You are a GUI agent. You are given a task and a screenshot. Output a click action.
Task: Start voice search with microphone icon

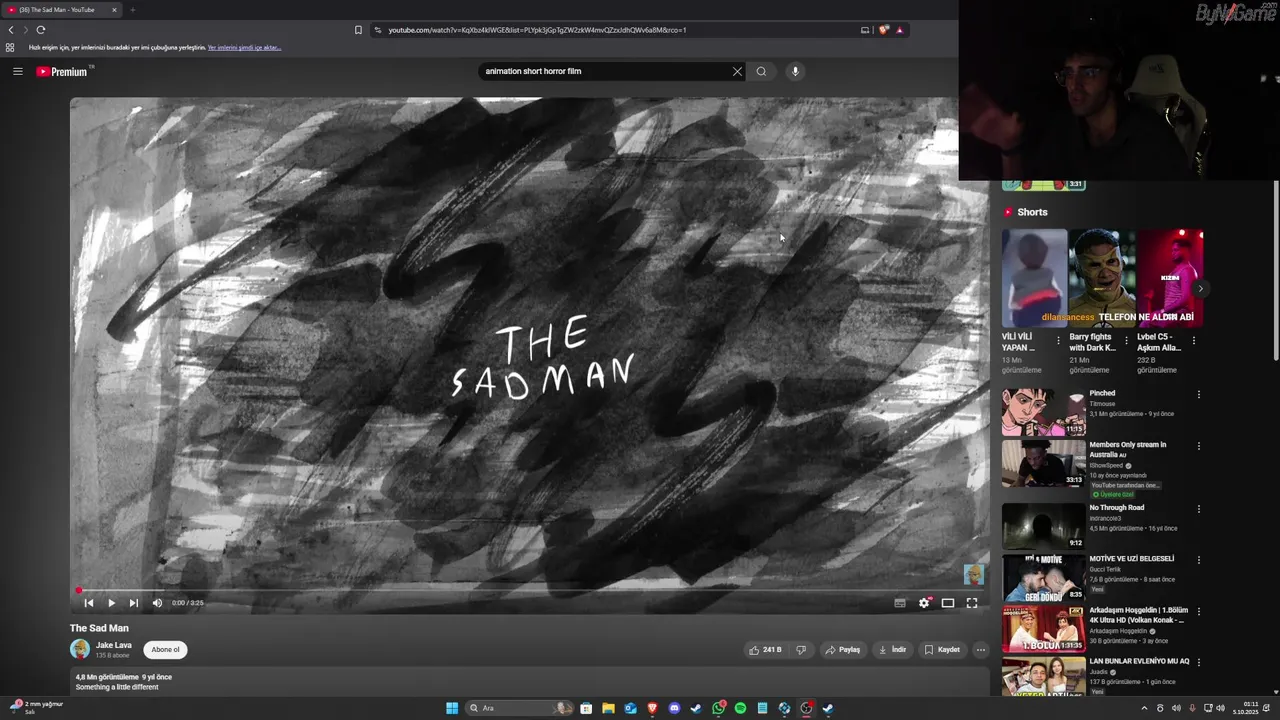pyautogui.click(x=795, y=71)
